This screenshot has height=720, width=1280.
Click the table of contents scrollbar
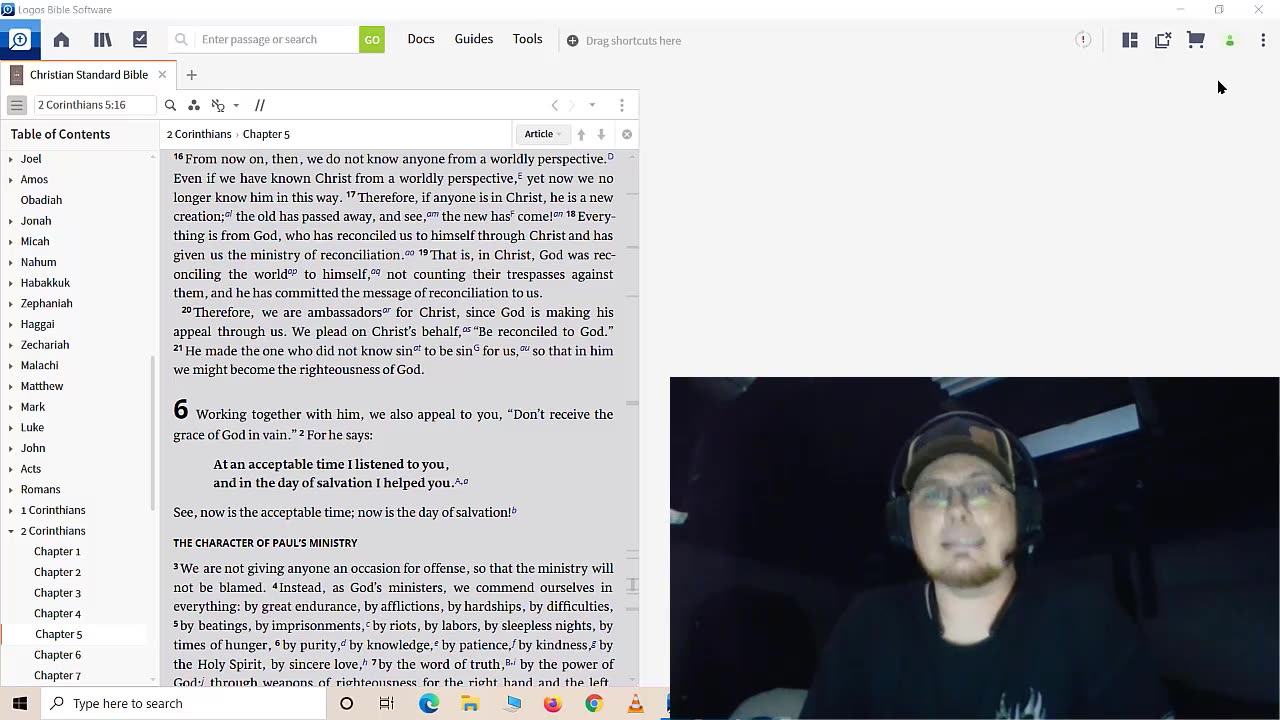pyautogui.click(x=153, y=432)
